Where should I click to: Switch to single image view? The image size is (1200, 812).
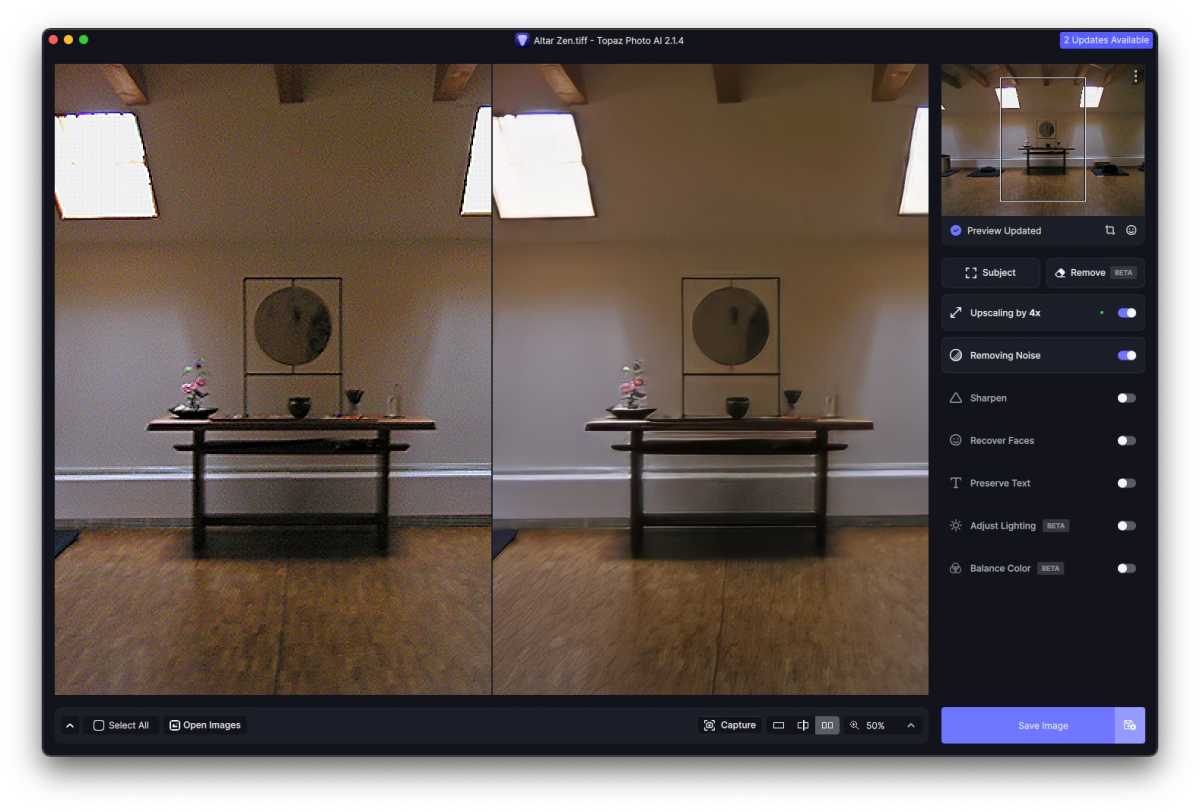point(778,725)
